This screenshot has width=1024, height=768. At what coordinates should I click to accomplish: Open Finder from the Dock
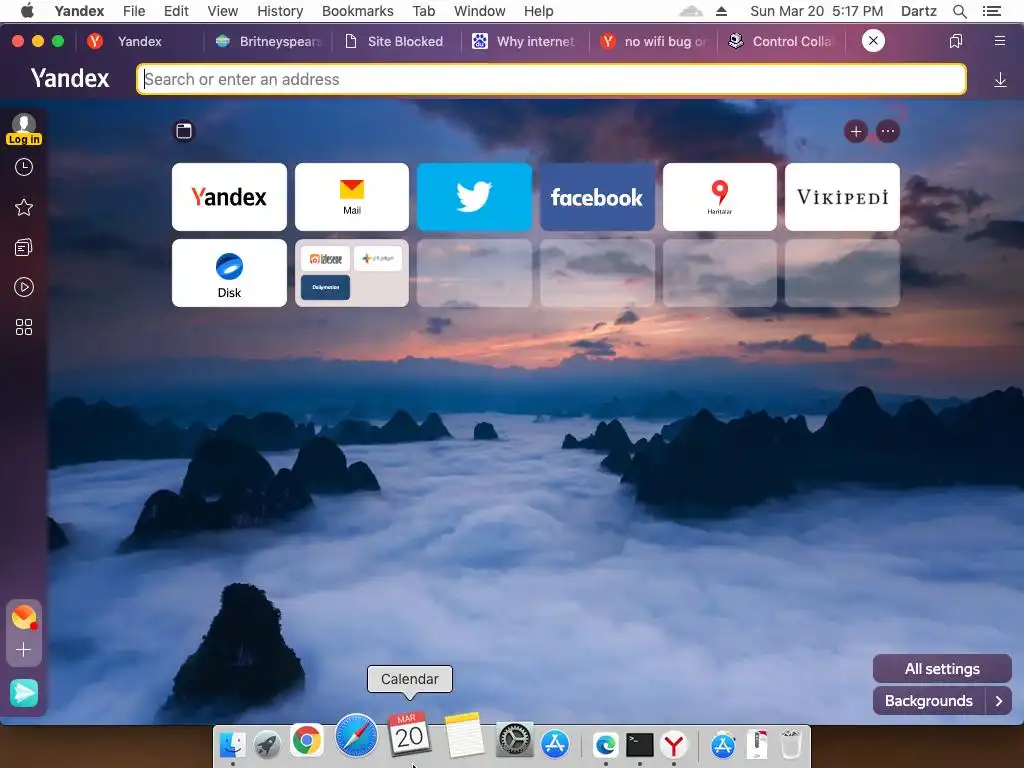click(x=232, y=744)
